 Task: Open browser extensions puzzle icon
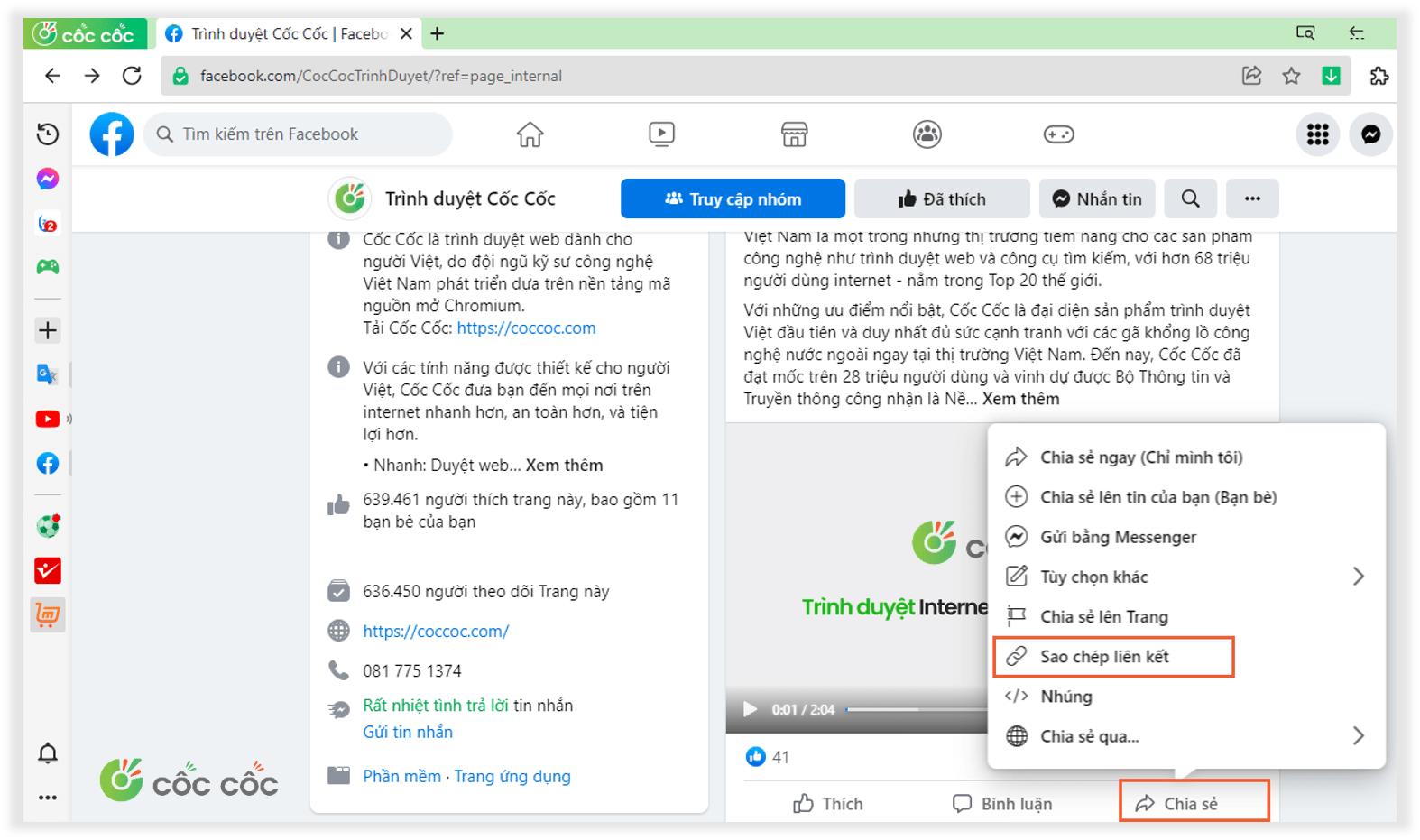click(x=1379, y=76)
